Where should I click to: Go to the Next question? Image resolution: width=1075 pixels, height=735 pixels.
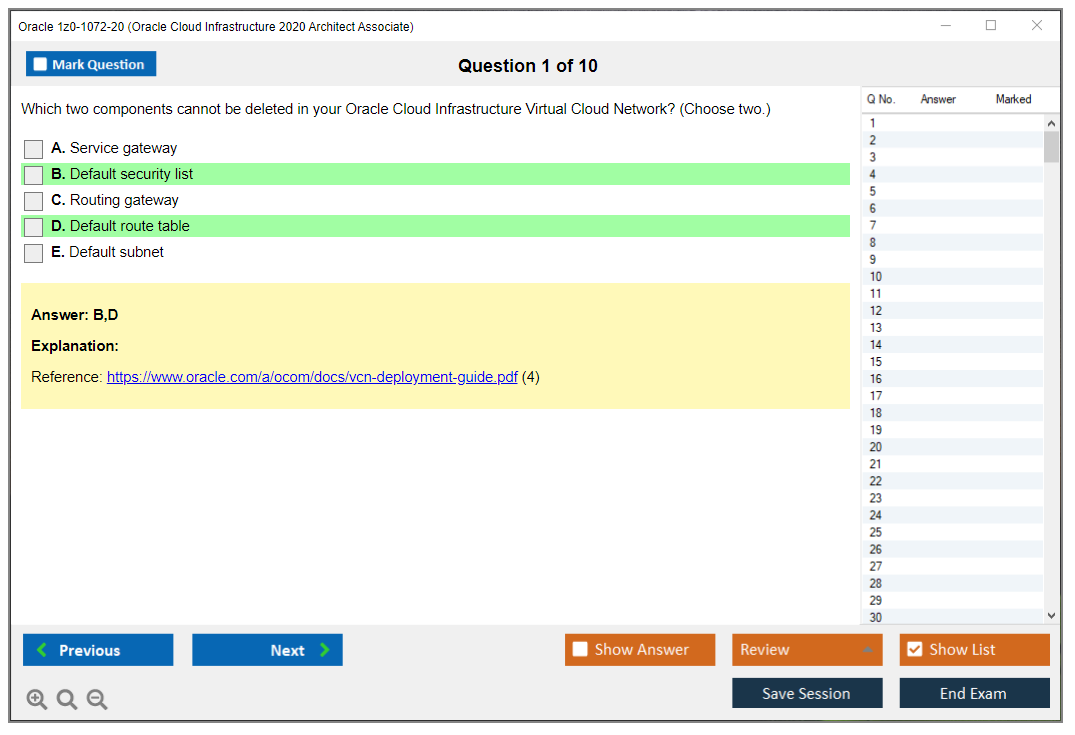tap(267, 650)
